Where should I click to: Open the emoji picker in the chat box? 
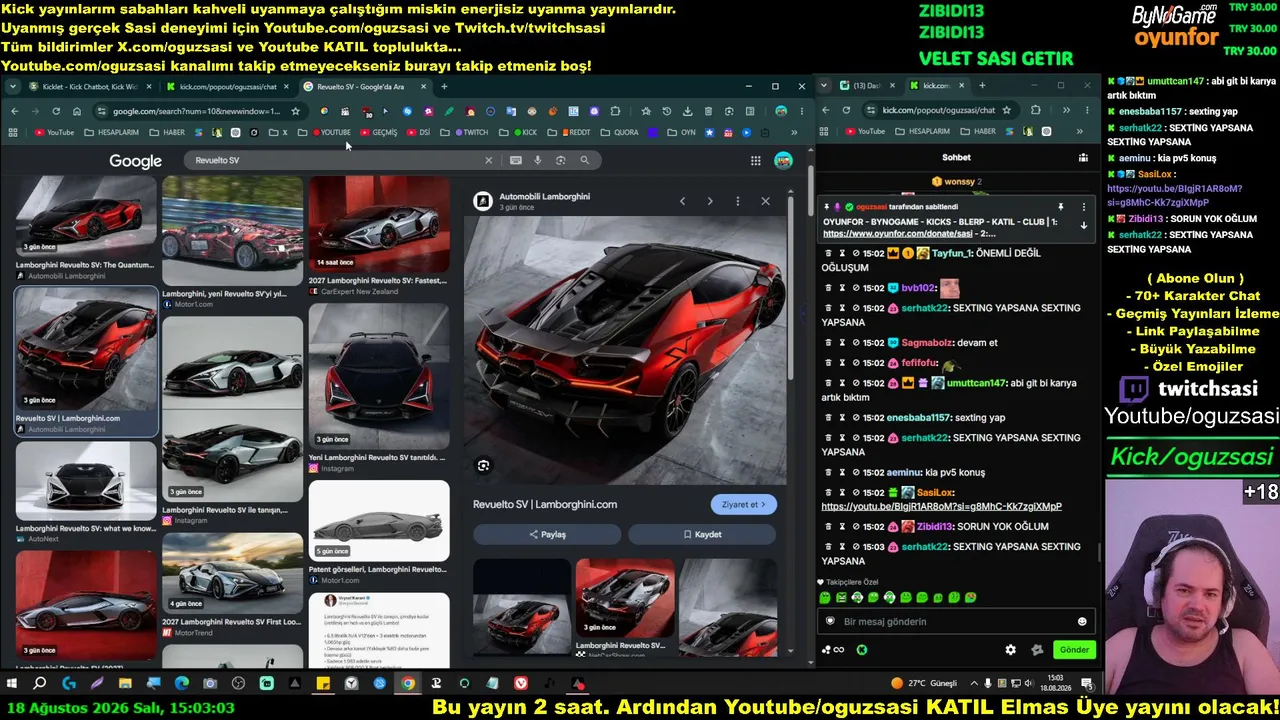[1082, 621]
